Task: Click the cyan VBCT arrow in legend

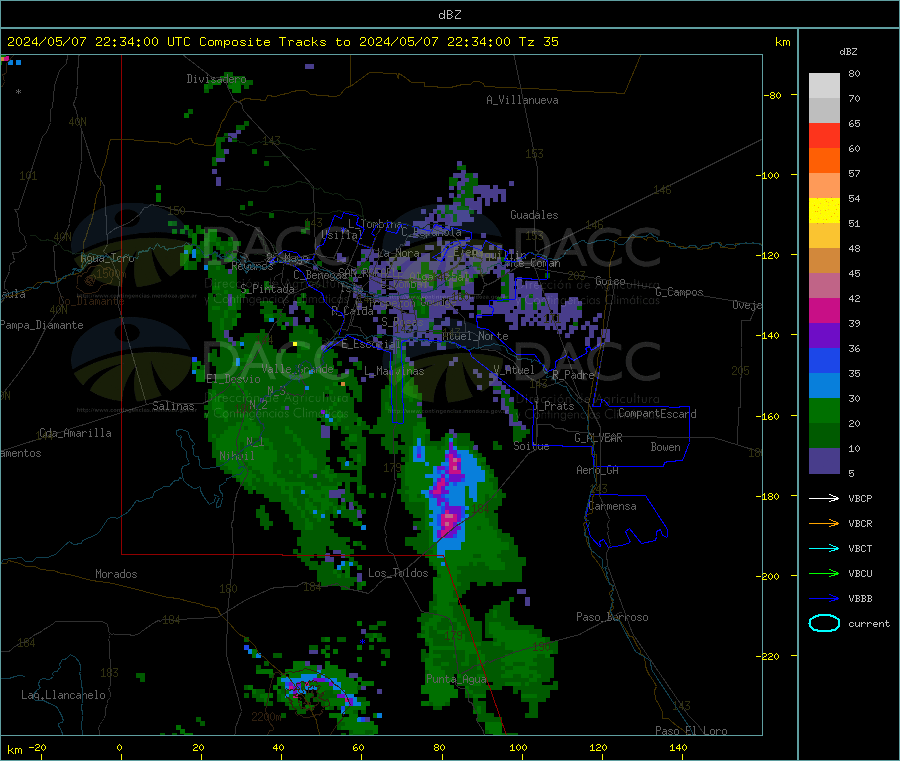Action: pyautogui.click(x=824, y=548)
